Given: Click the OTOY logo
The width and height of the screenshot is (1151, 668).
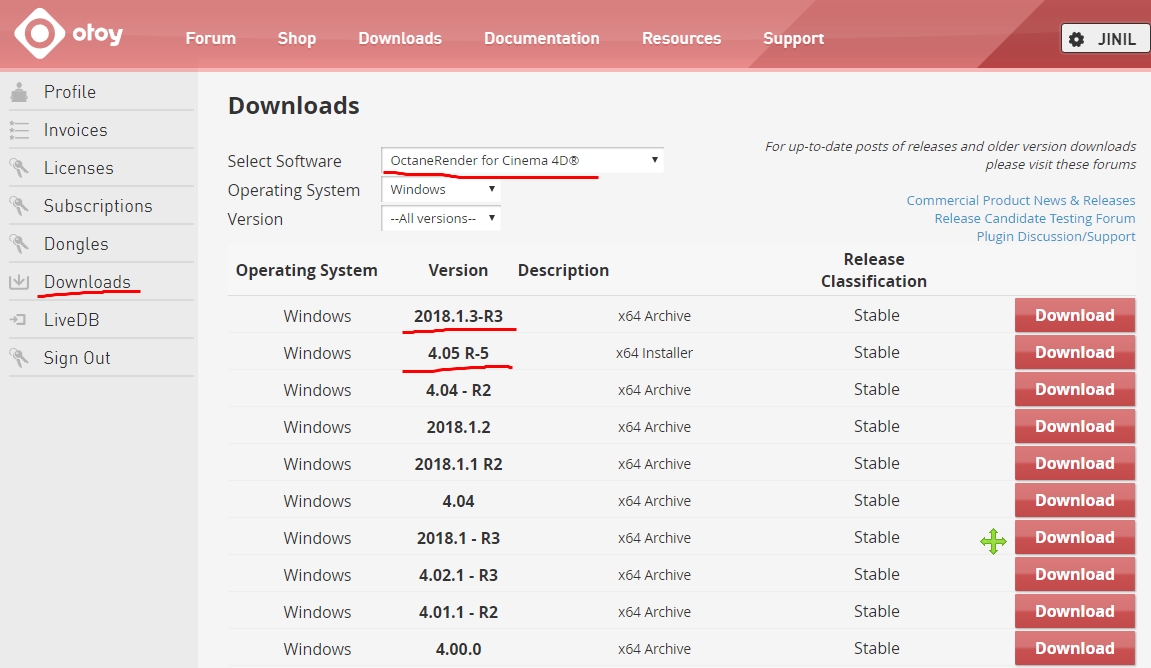Looking at the screenshot, I should (x=68, y=34).
